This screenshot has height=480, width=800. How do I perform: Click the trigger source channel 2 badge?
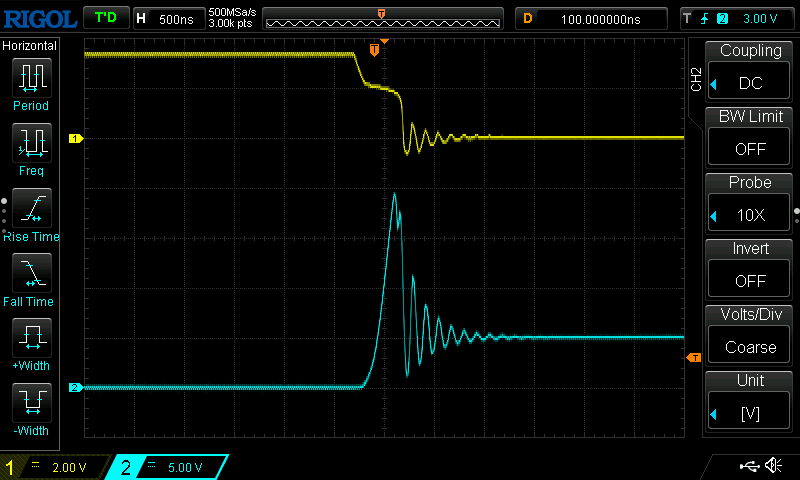[722, 19]
